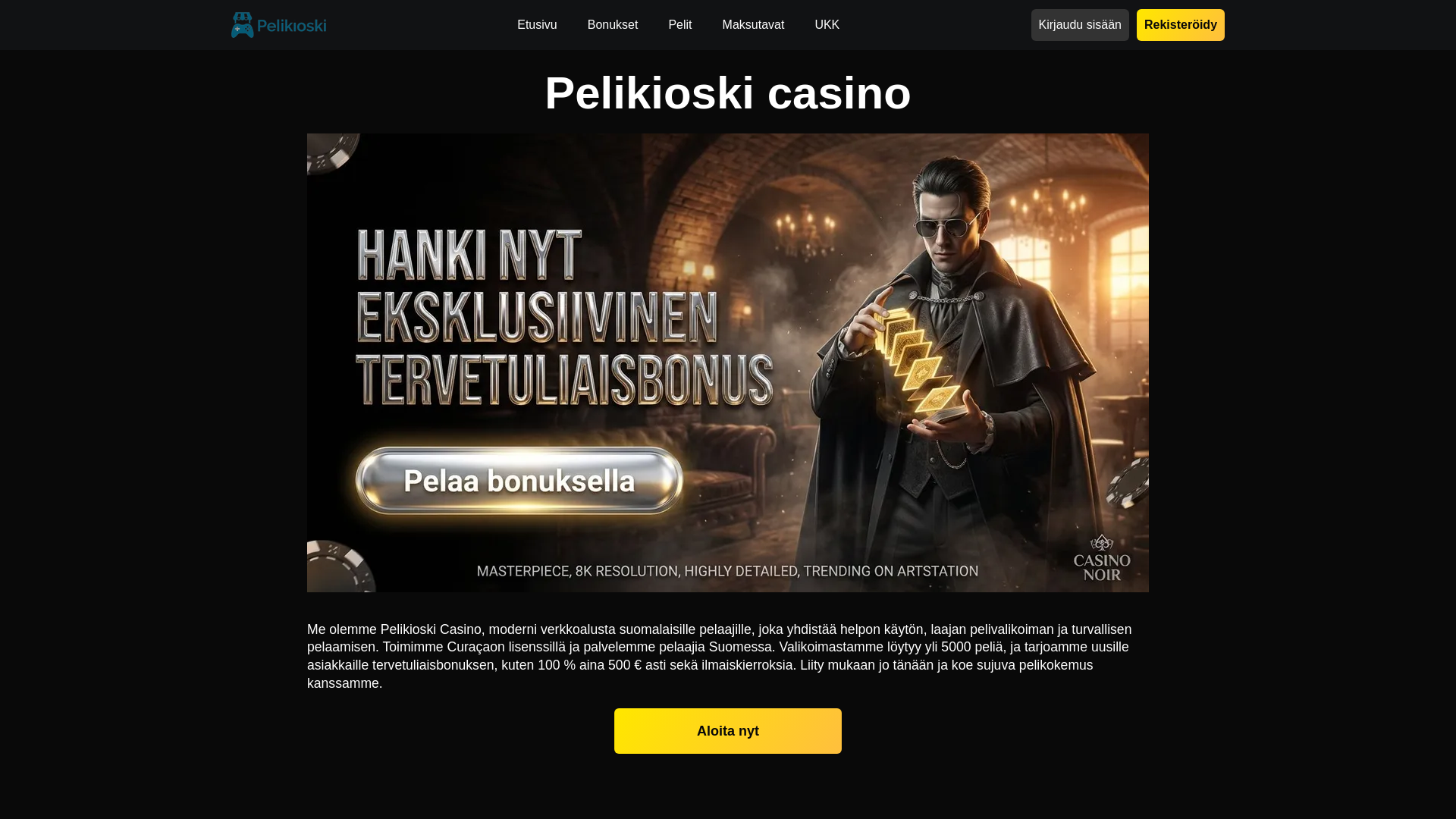Image resolution: width=1456 pixels, height=819 pixels.
Task: Open the Etusivu menu item
Action: tap(537, 25)
